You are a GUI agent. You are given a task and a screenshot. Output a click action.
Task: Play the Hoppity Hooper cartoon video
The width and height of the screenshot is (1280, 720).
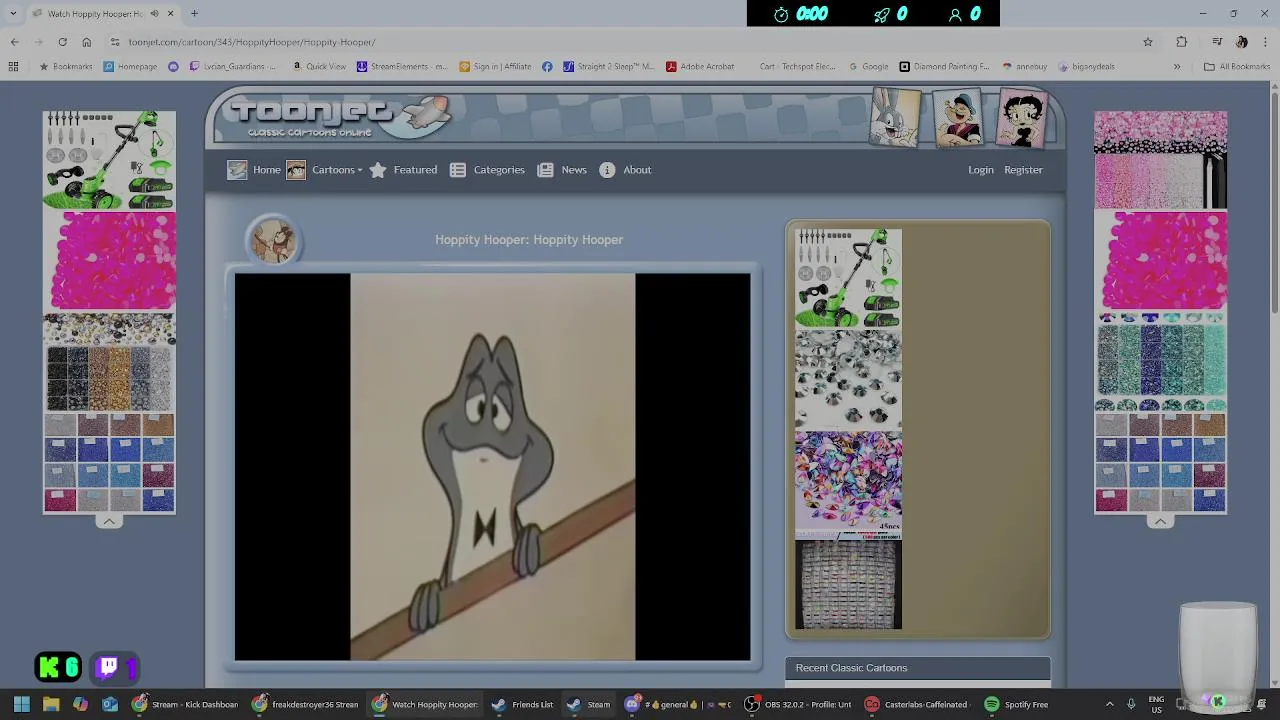(x=492, y=467)
